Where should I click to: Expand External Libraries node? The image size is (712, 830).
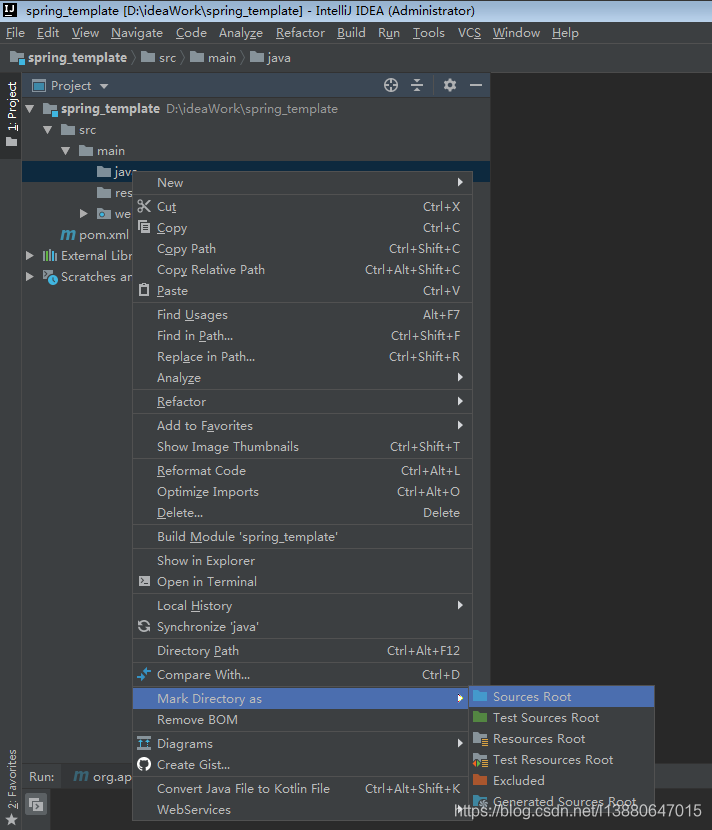[x=30, y=256]
